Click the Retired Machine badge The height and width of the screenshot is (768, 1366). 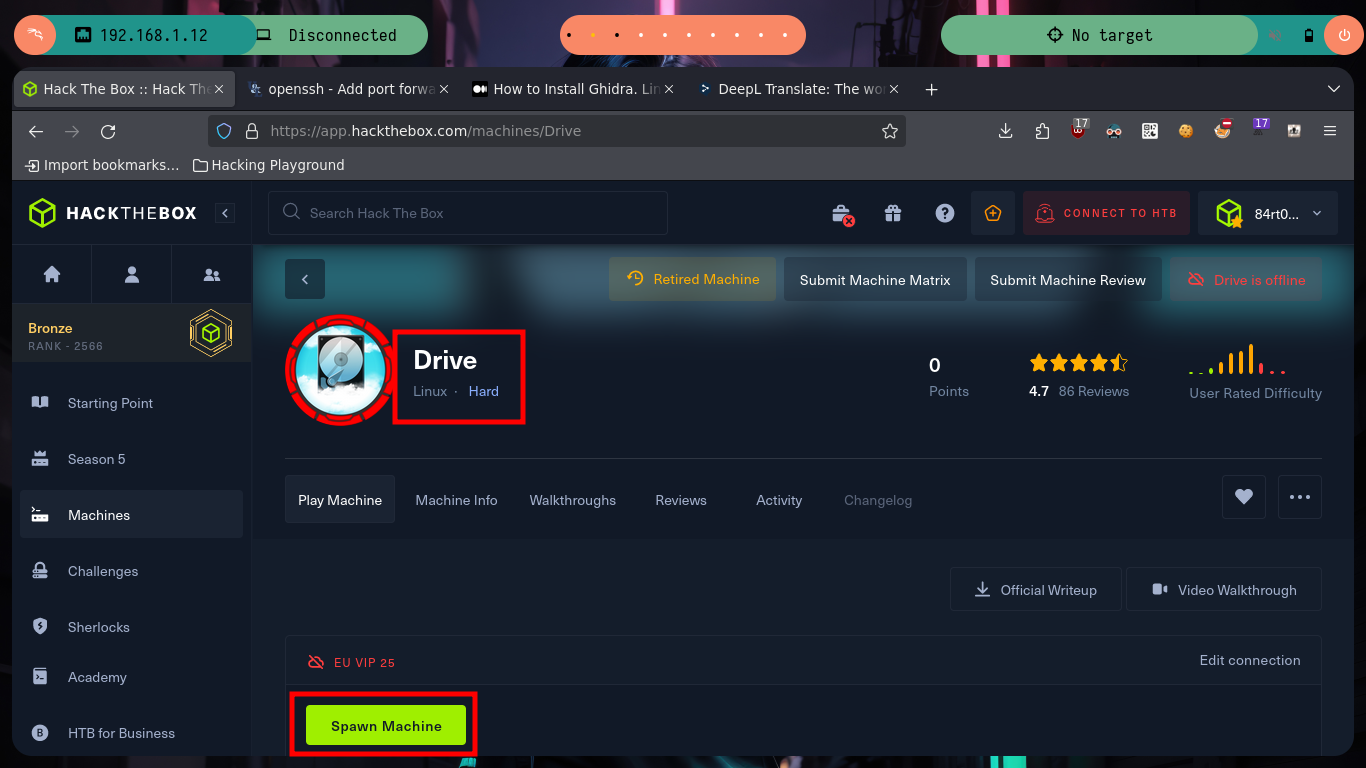coord(693,279)
